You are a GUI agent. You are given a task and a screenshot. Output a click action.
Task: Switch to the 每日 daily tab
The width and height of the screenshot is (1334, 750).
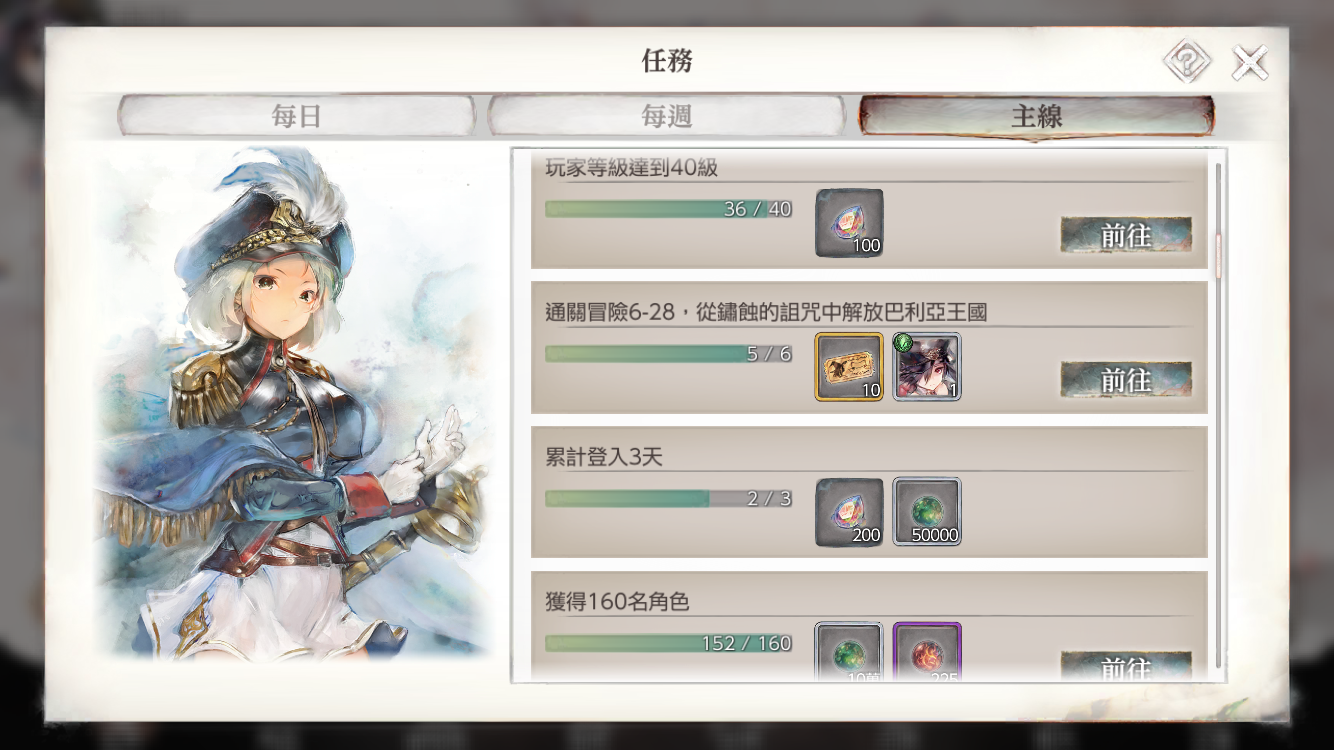[296, 116]
